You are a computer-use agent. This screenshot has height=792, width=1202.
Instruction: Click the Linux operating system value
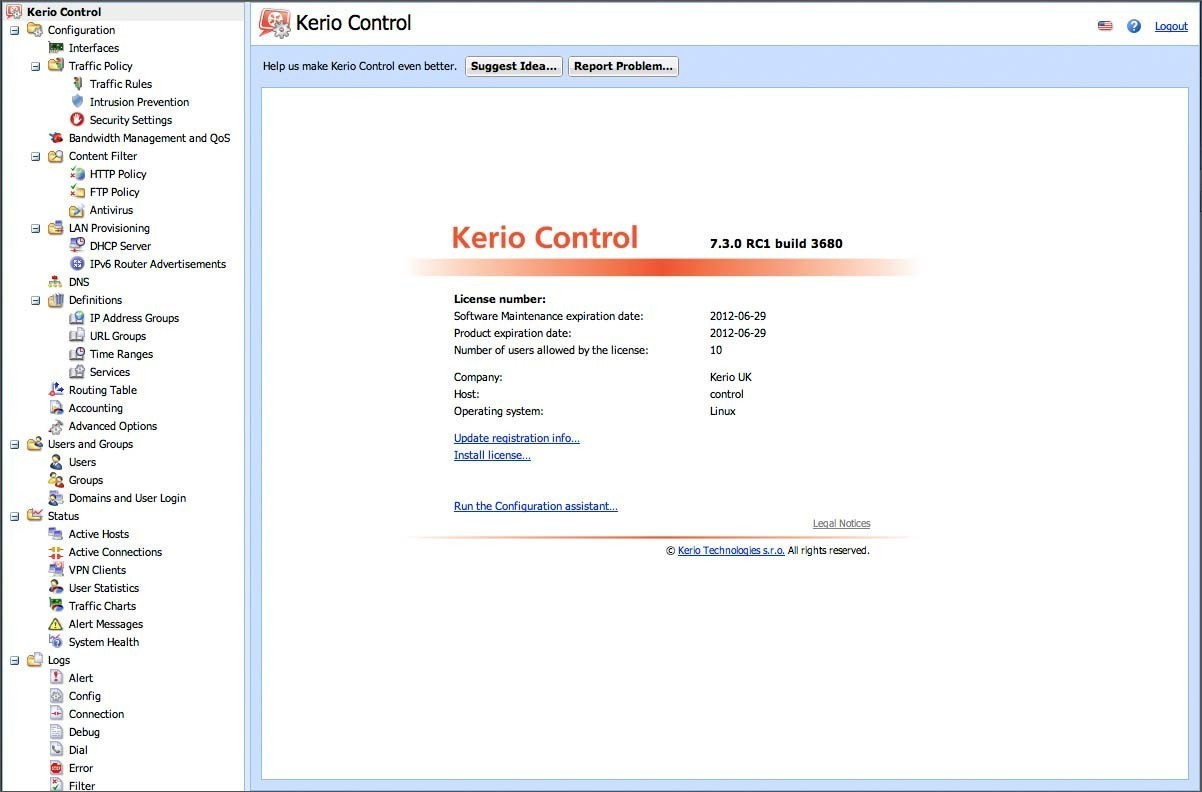[723, 411]
